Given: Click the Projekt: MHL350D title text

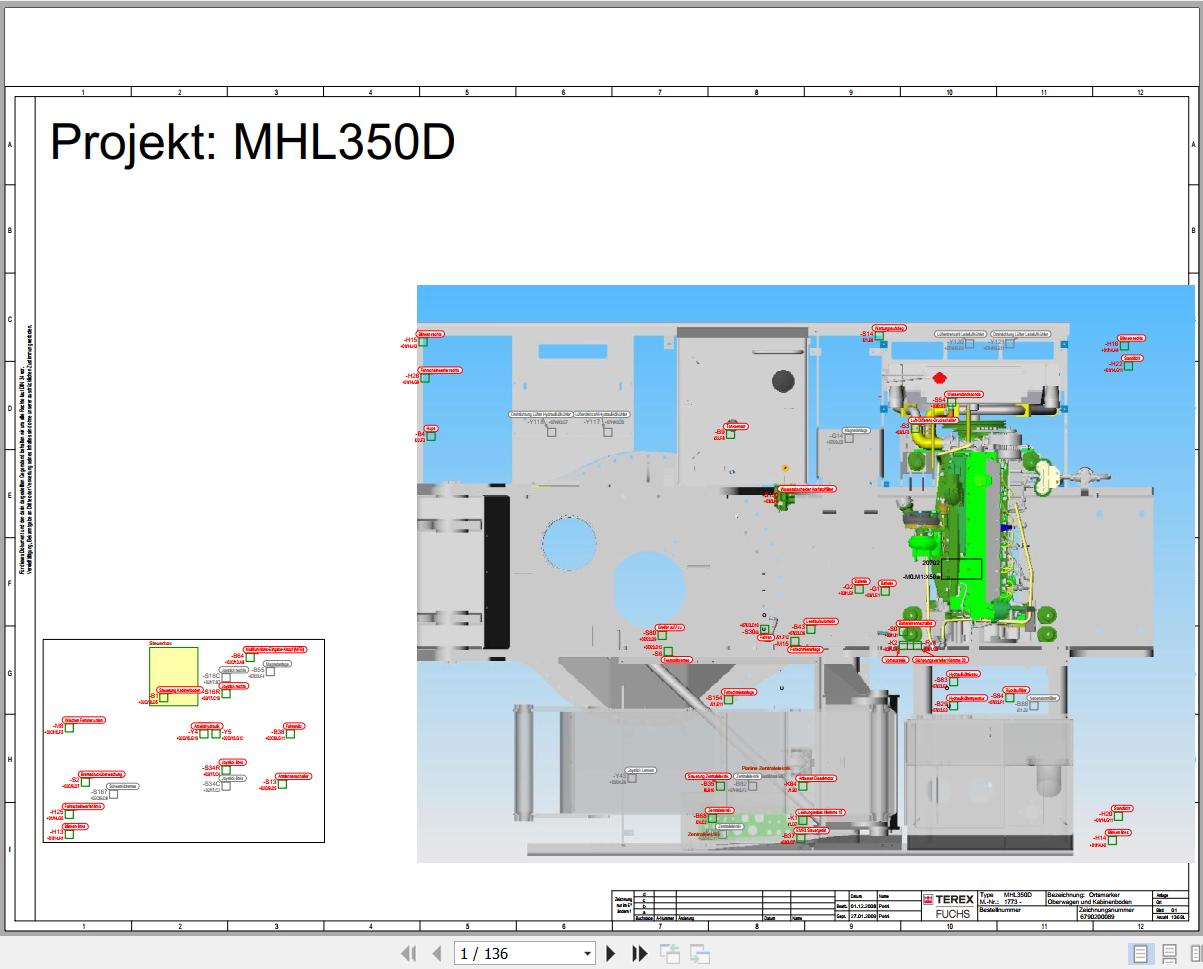Looking at the screenshot, I should [x=252, y=140].
